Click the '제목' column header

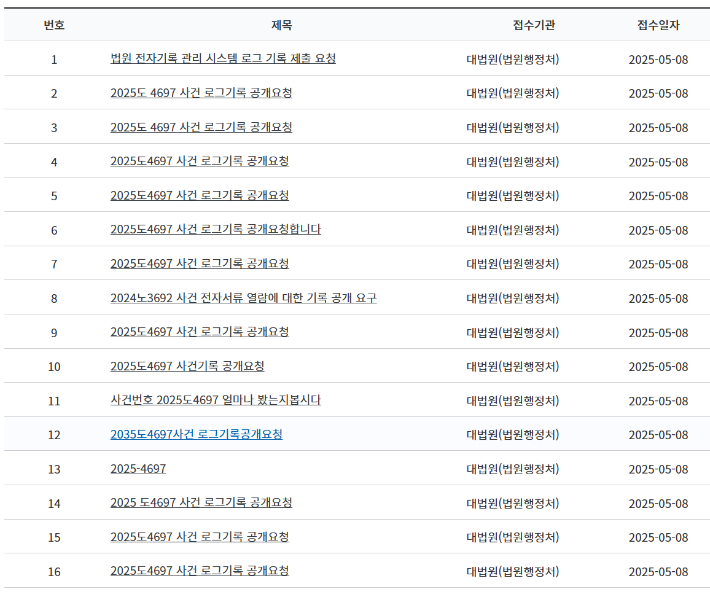coord(282,25)
